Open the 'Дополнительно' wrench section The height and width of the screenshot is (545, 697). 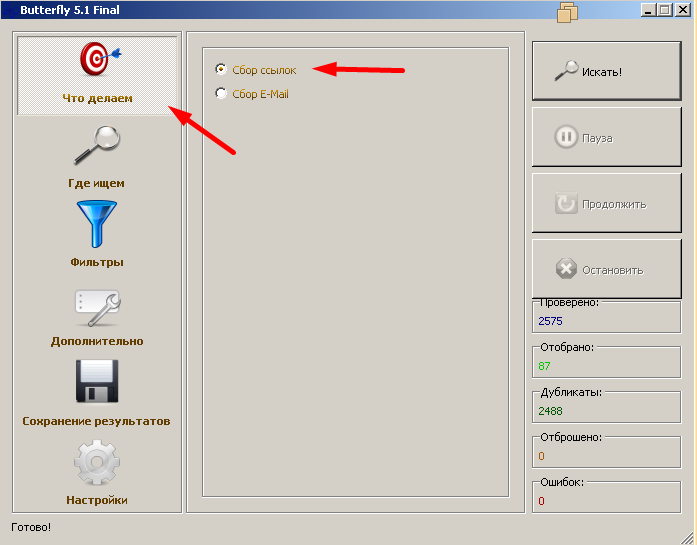[x=97, y=314]
